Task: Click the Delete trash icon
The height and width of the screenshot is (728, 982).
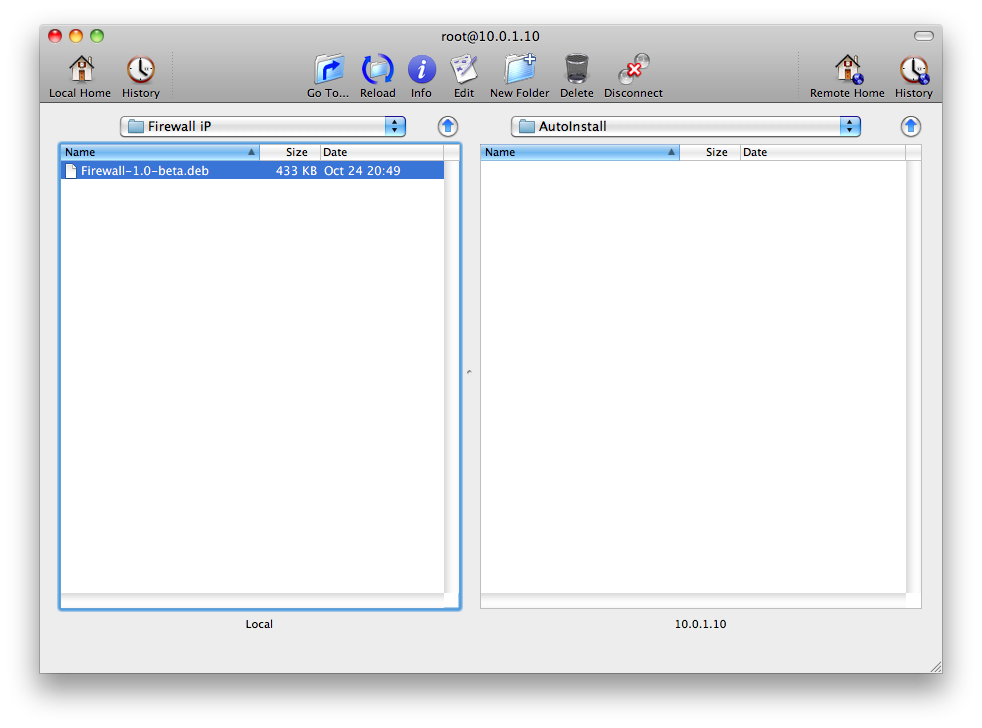Action: tap(576, 70)
